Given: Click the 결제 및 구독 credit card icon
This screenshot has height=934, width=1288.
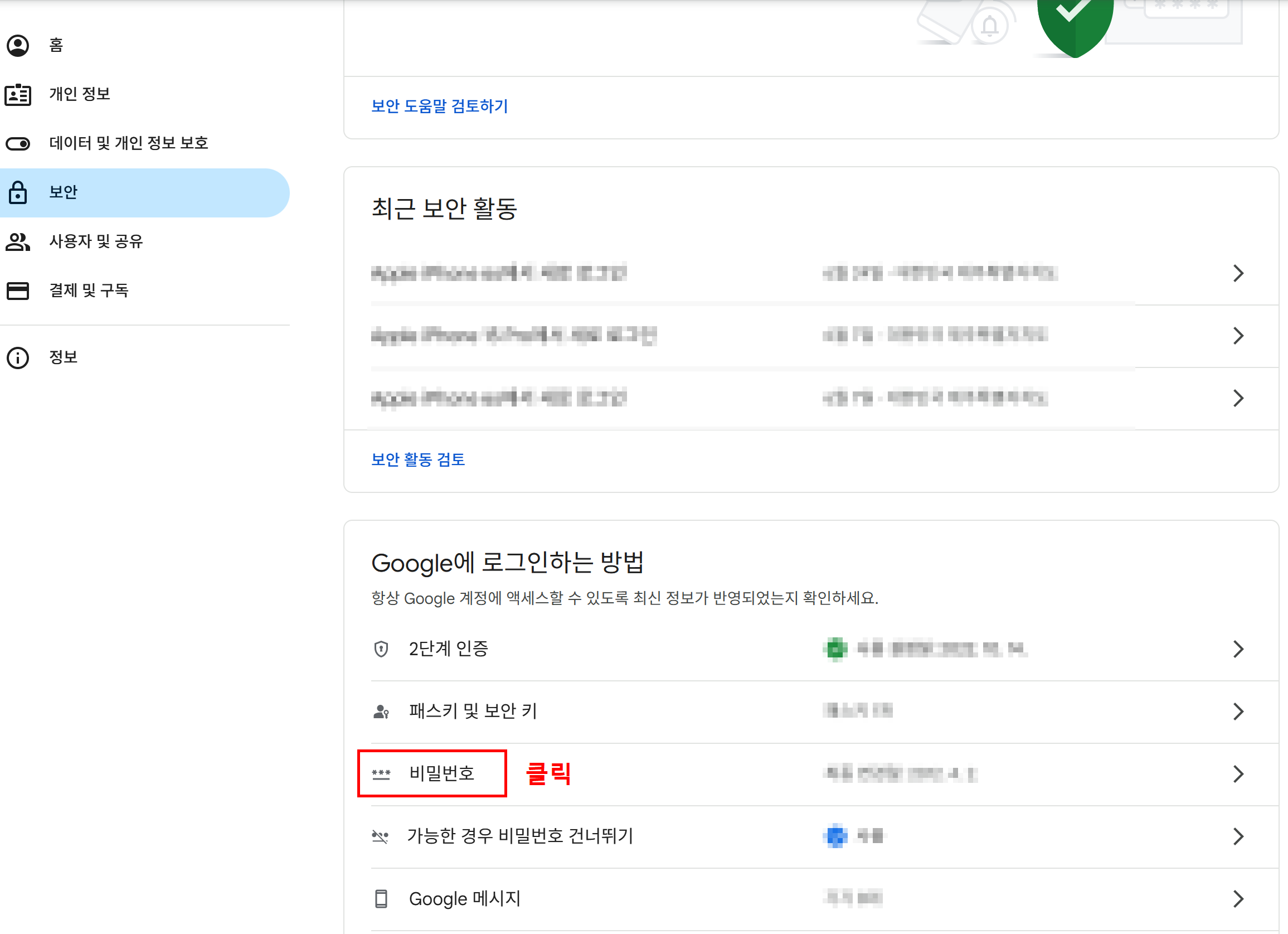Looking at the screenshot, I should [18, 291].
